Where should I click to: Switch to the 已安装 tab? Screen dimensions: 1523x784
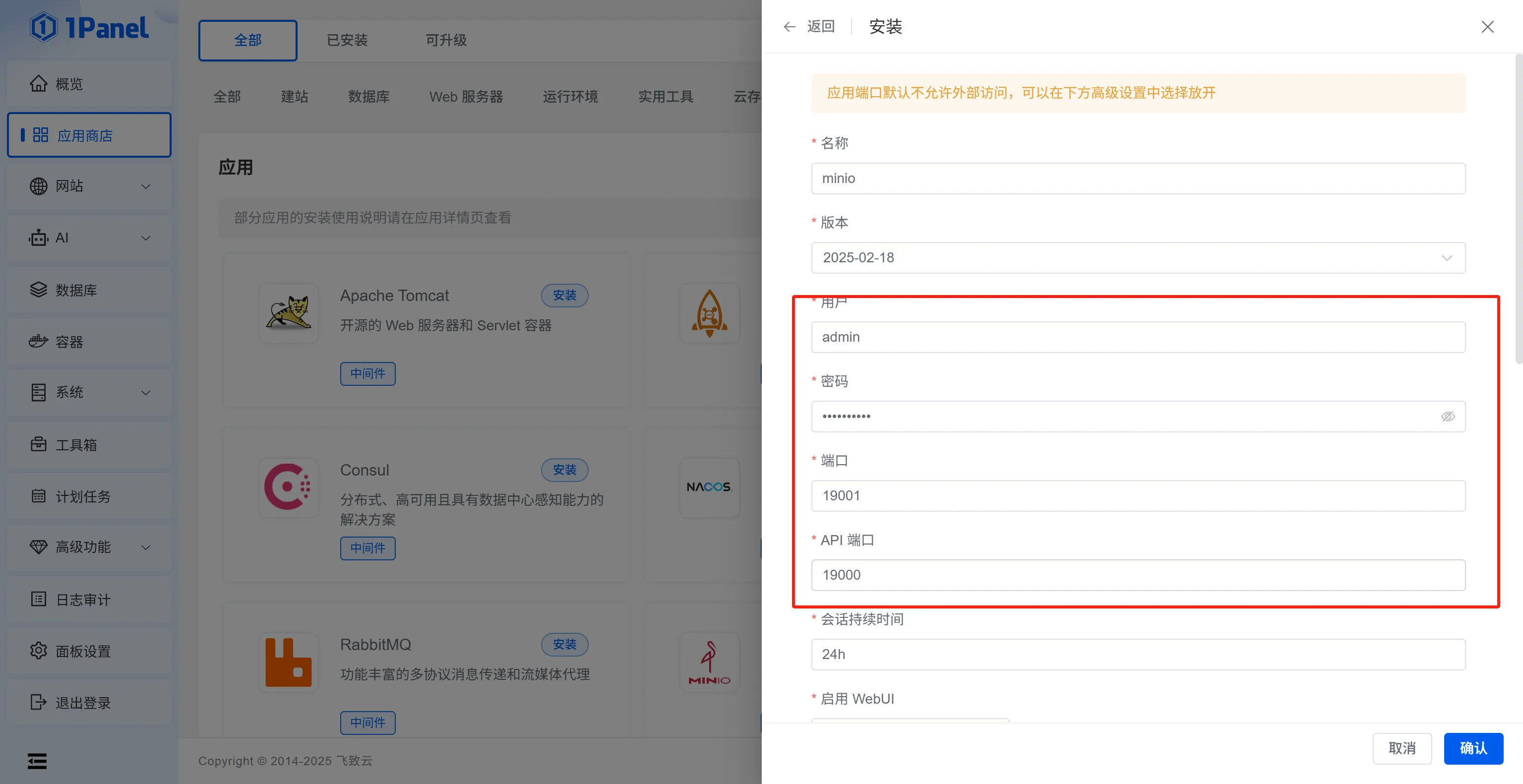click(x=347, y=40)
